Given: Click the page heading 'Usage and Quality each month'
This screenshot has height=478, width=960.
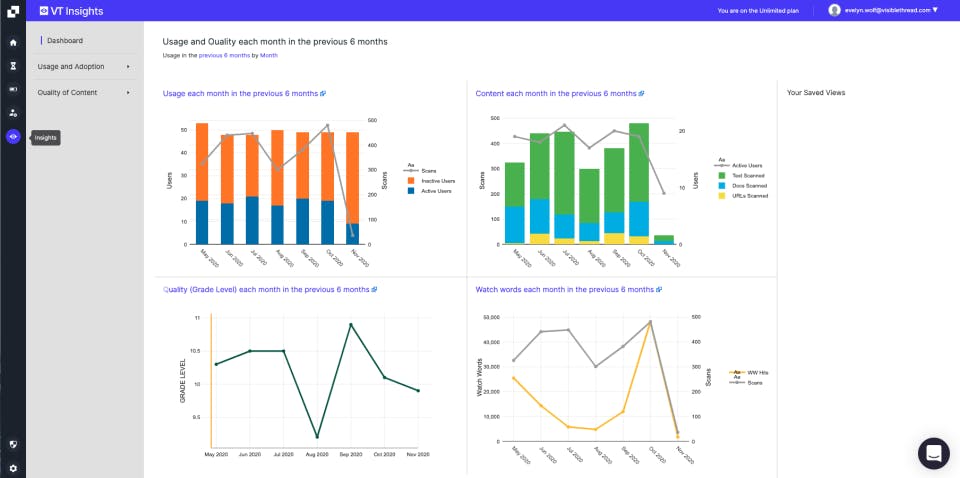Looking at the screenshot, I should pyautogui.click(x=275, y=42).
